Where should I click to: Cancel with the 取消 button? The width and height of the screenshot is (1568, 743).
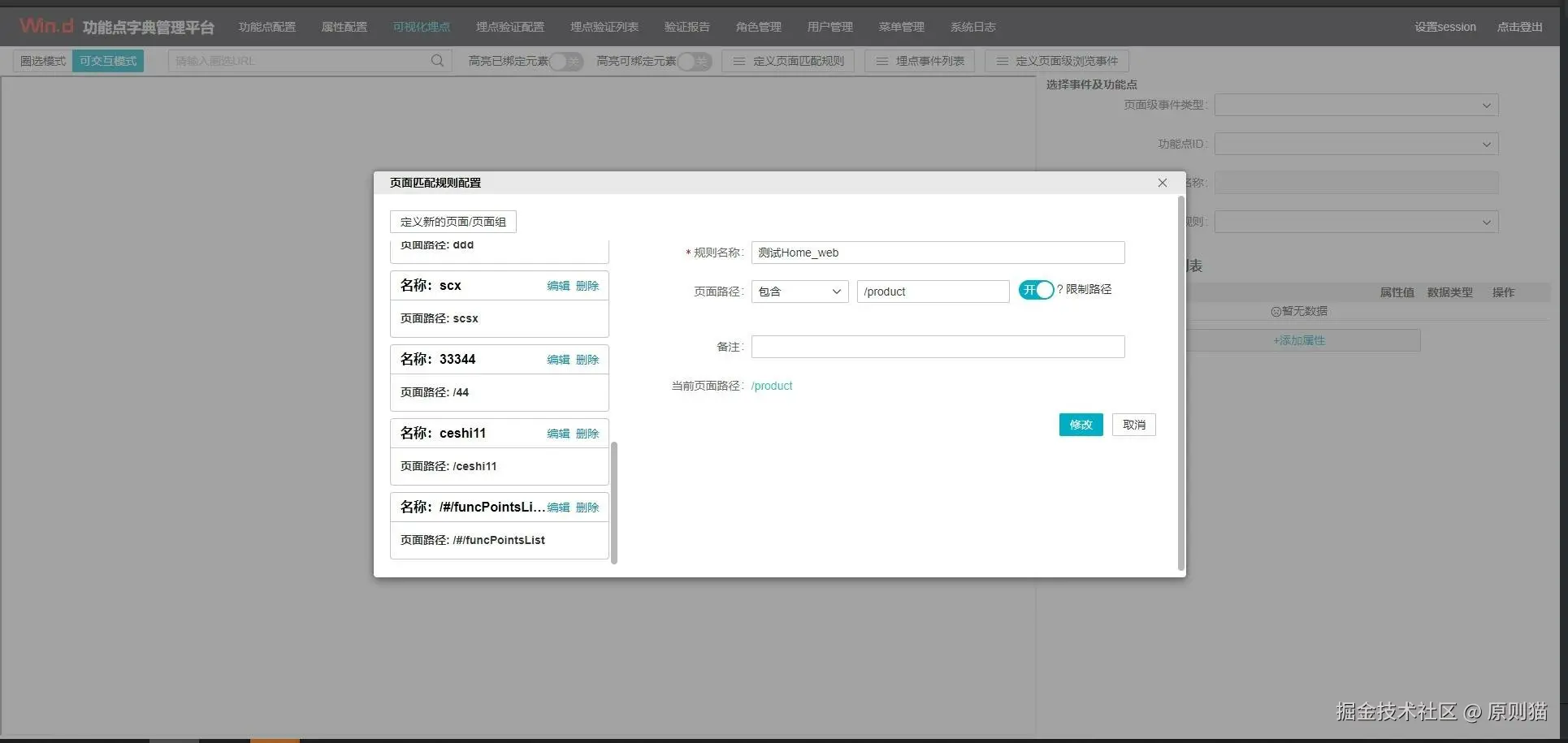pyautogui.click(x=1134, y=425)
